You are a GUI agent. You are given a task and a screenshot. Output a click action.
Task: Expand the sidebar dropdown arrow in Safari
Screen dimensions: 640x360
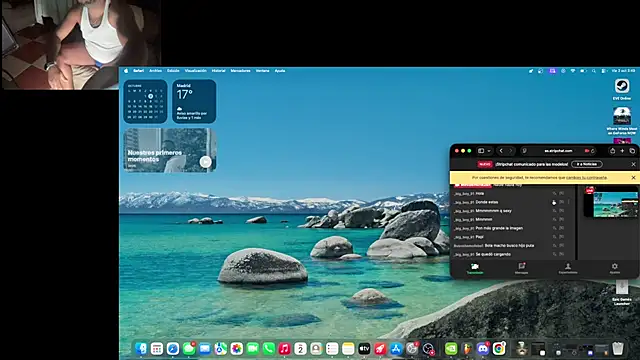[489, 151]
